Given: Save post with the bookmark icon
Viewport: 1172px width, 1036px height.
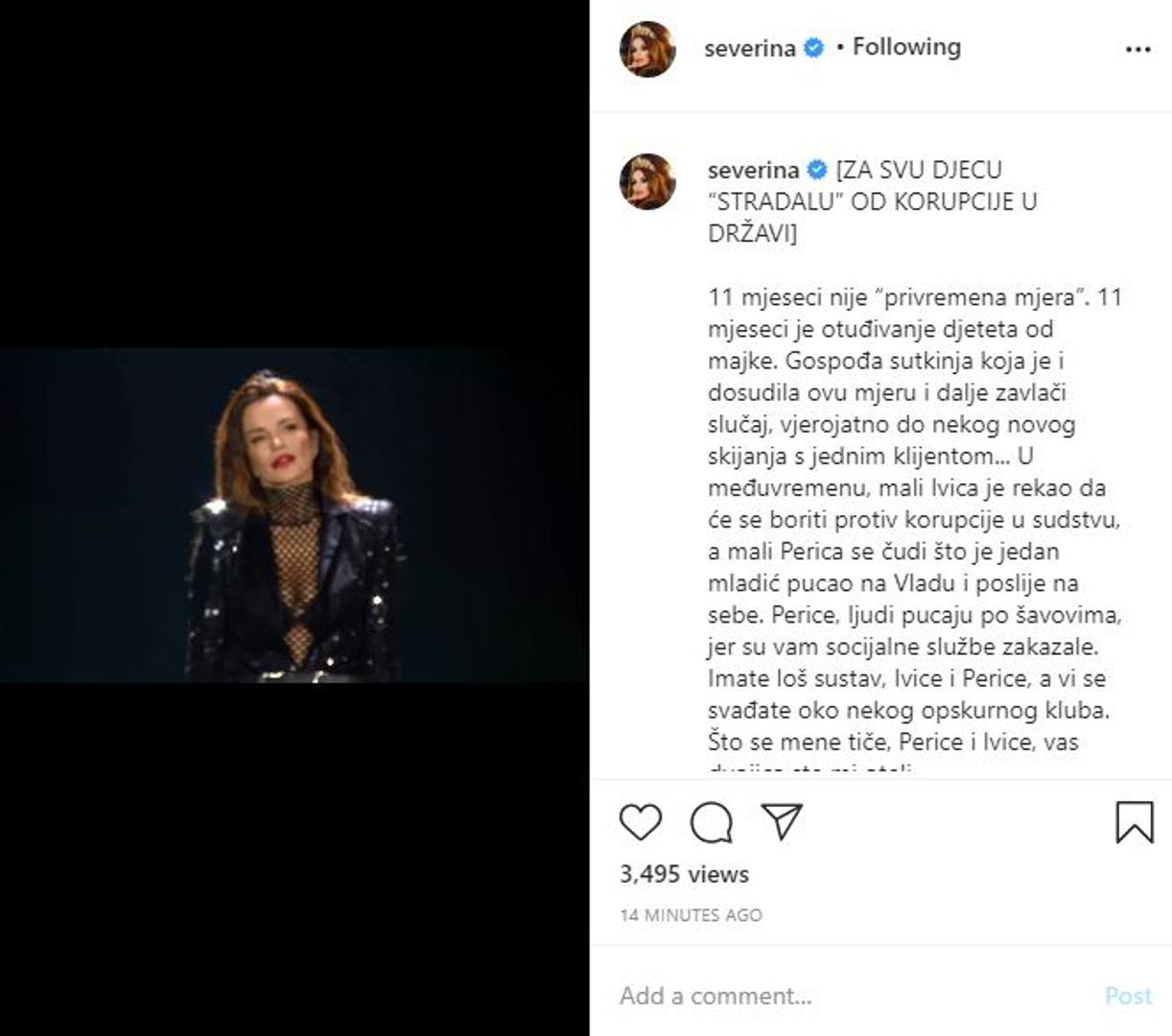Looking at the screenshot, I should 1135,822.
